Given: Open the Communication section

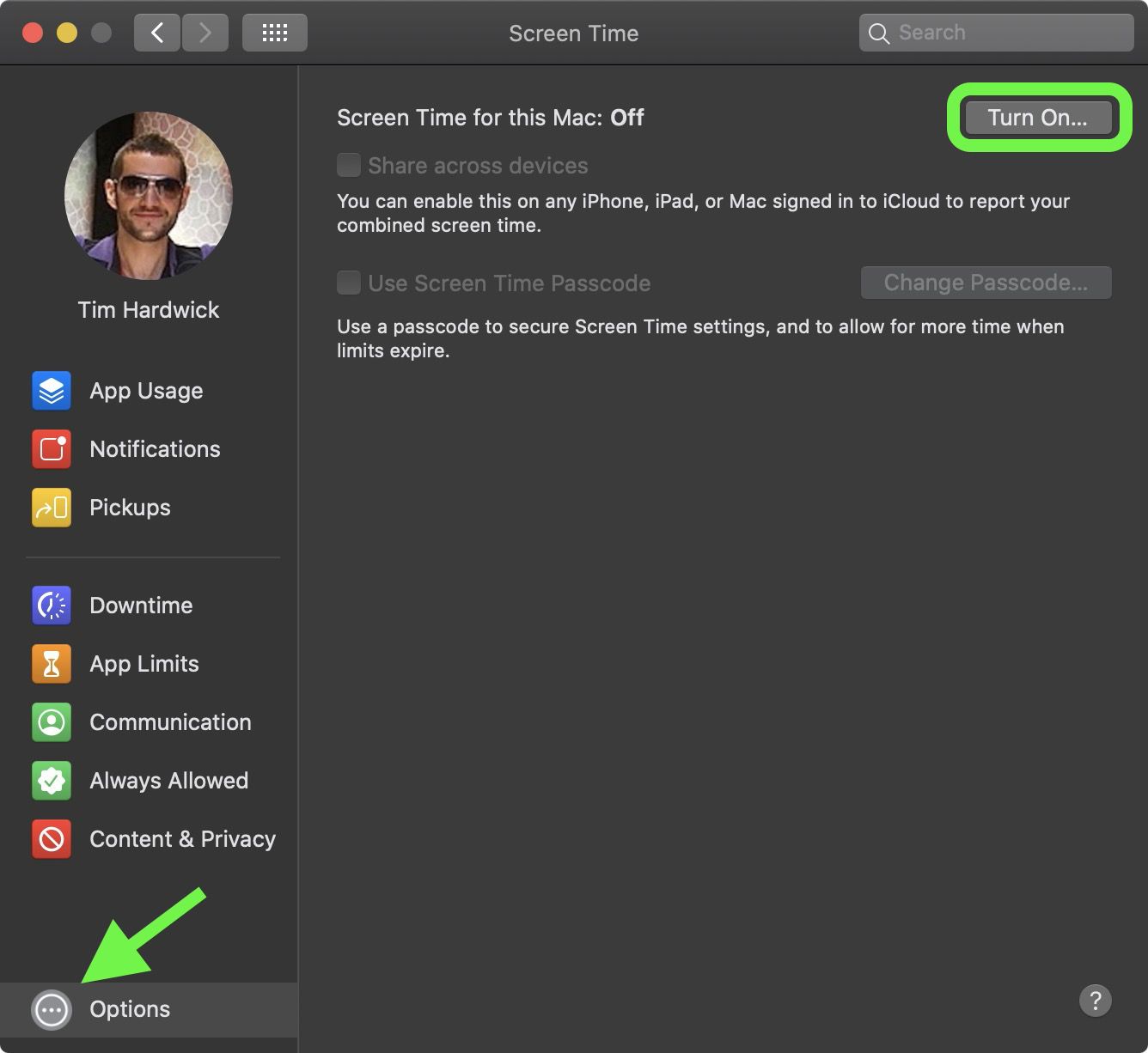Looking at the screenshot, I should click(169, 722).
